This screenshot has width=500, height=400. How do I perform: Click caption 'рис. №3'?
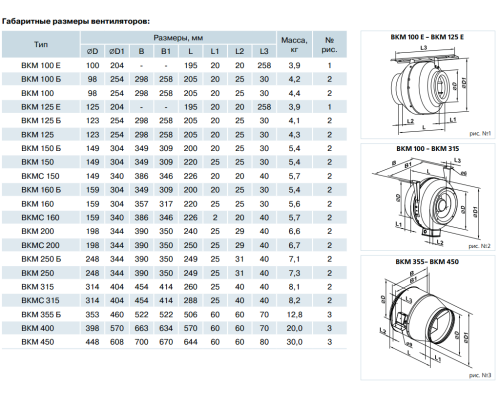click(480, 375)
